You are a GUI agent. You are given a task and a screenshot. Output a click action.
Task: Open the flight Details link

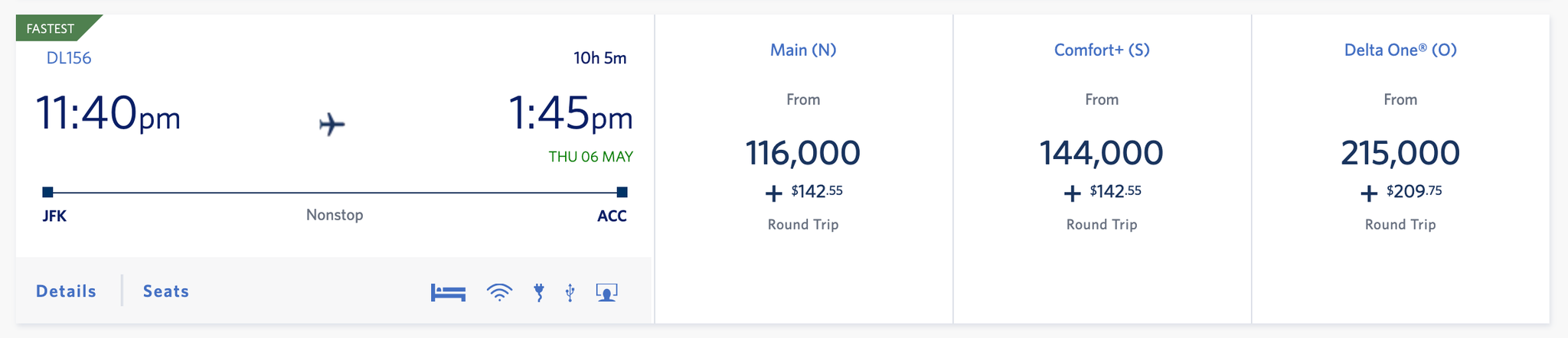pyautogui.click(x=67, y=291)
